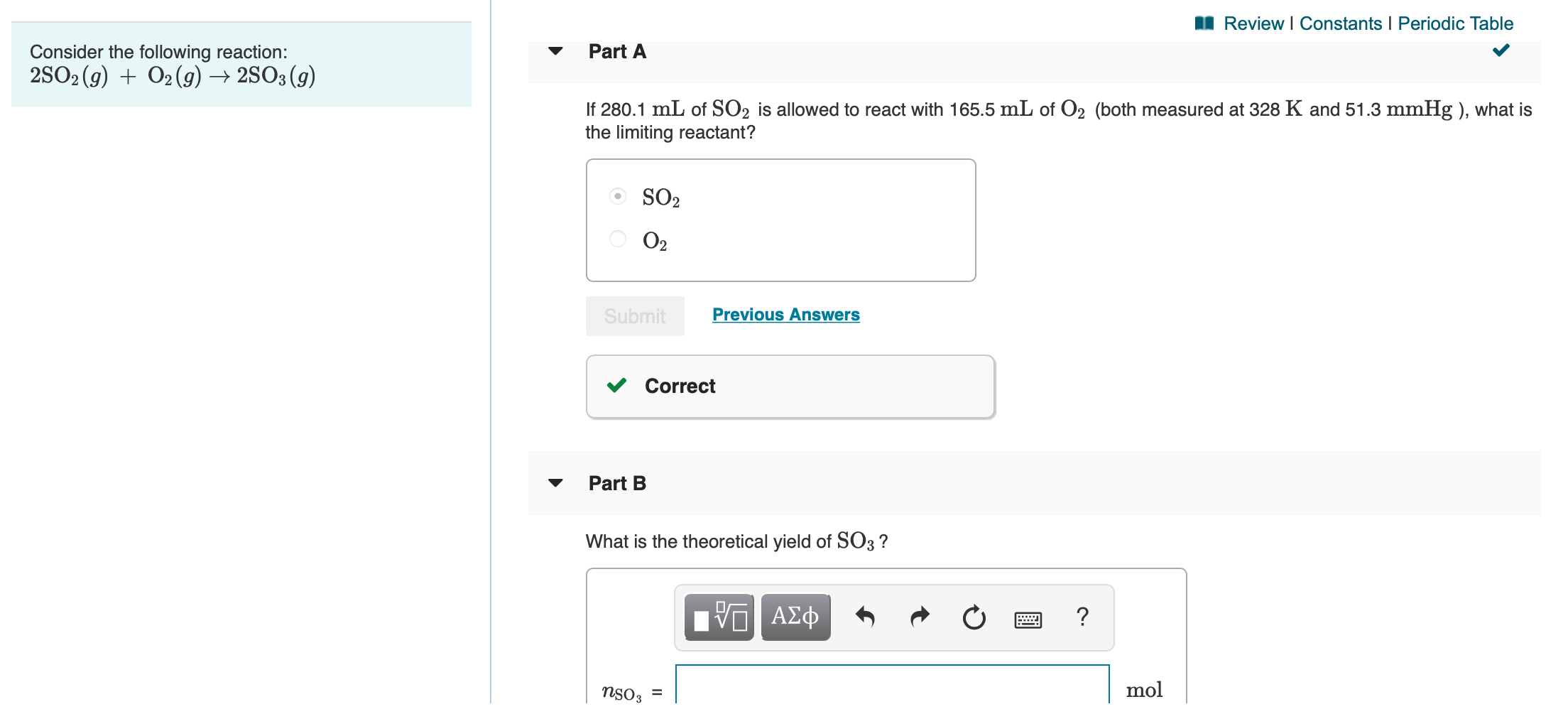This screenshot has width=1568, height=719.
Task: Click the Part A completed checkmark
Action: tap(1501, 50)
